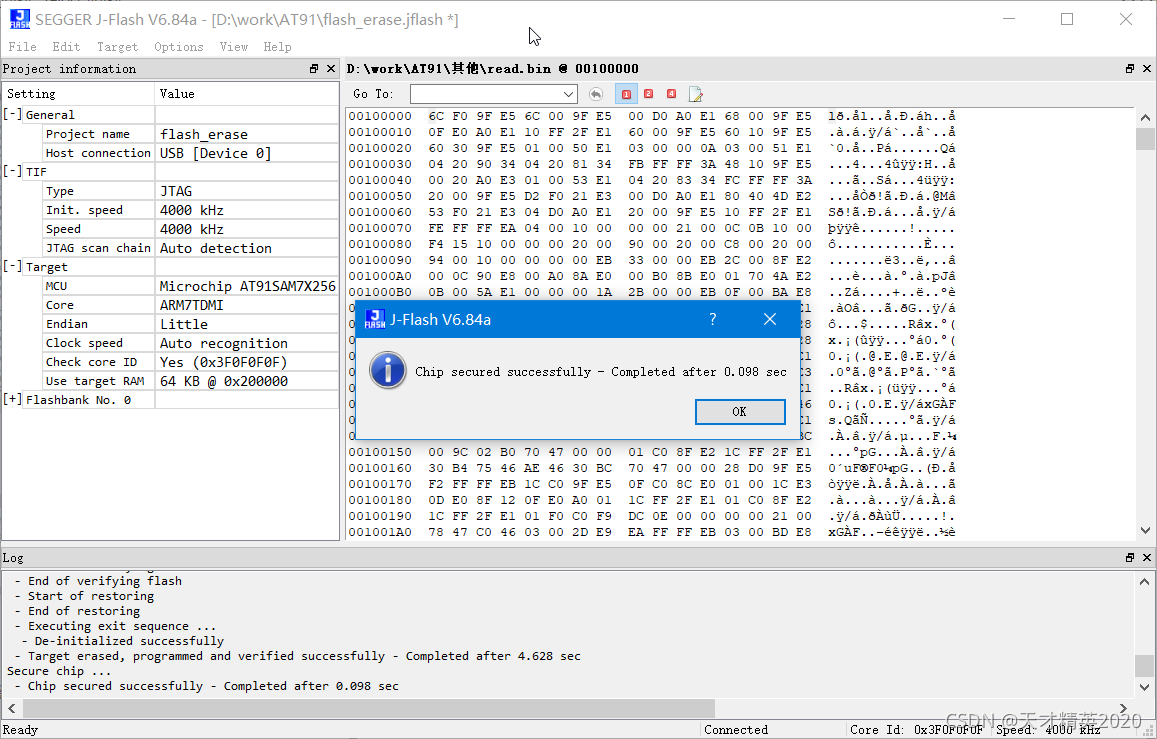Select Use target RAM value 64 KB @ 0x200000
The image size is (1157, 739).
coord(247,381)
